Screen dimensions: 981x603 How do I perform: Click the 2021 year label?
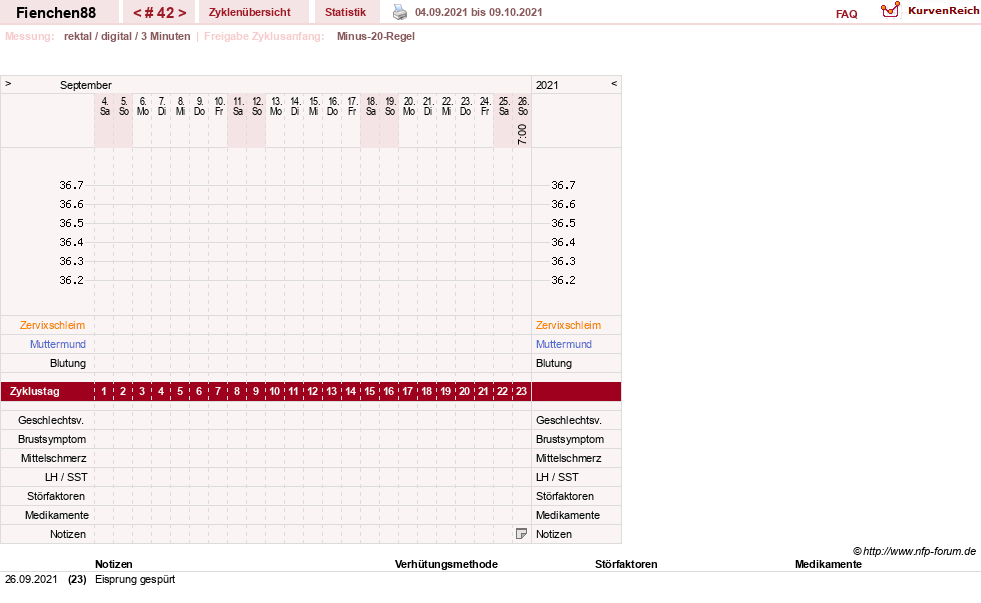547,85
